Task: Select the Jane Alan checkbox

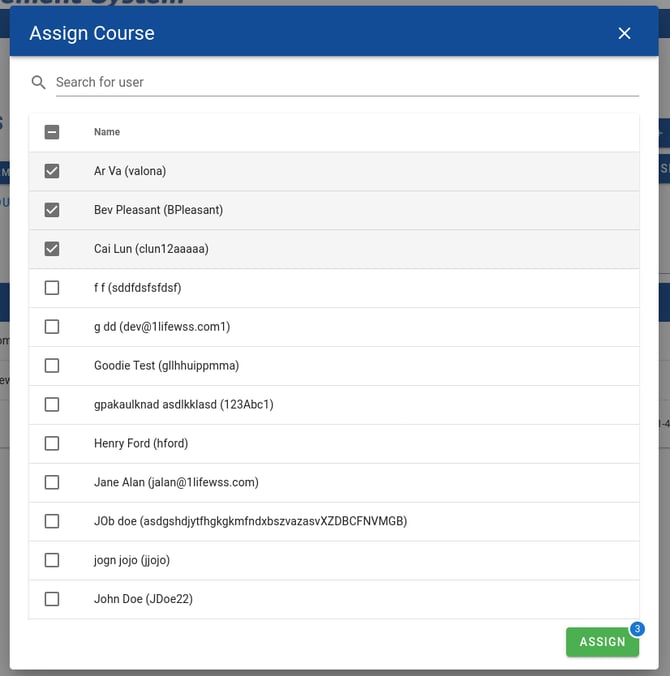Action: click(52, 482)
